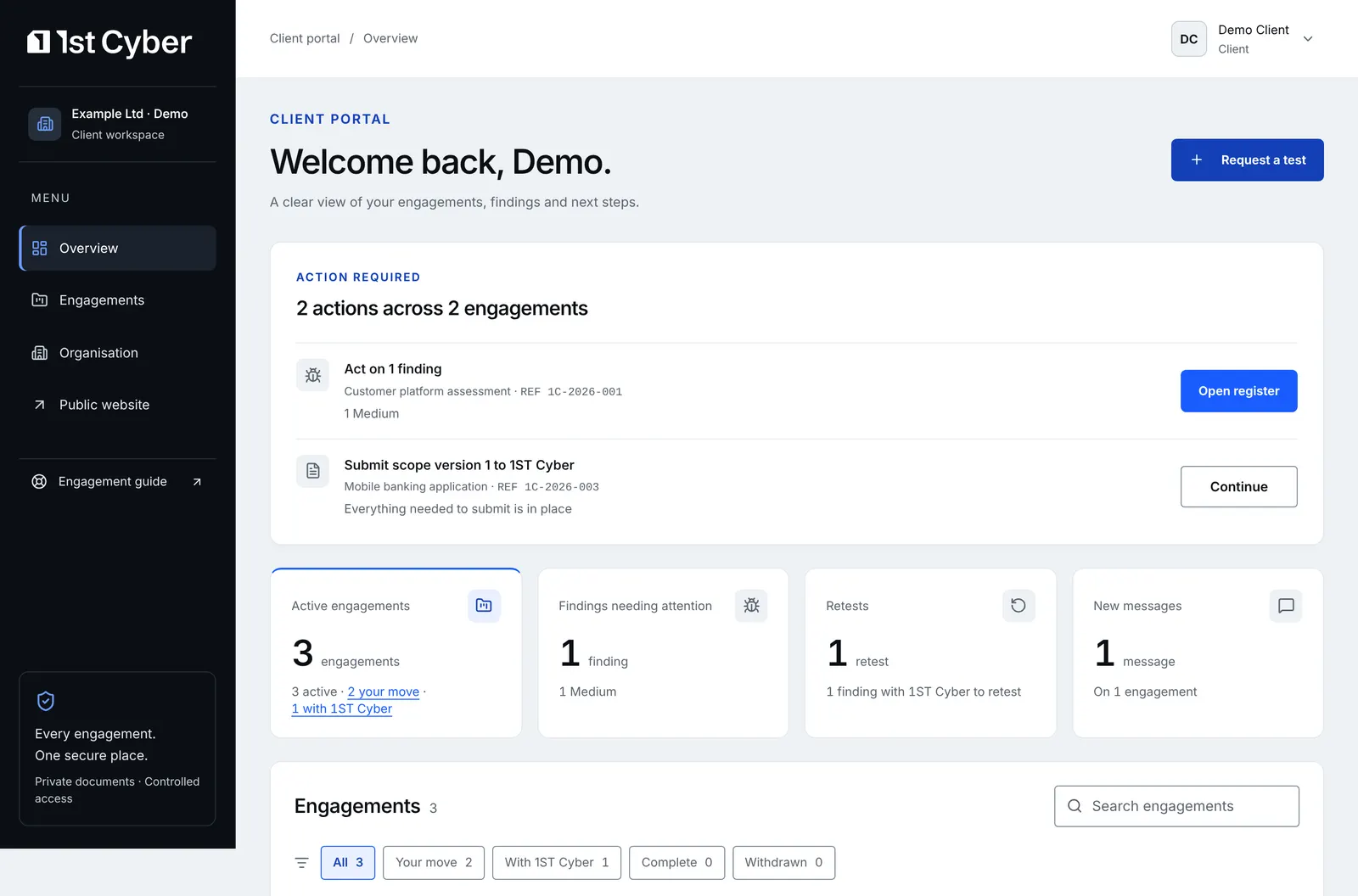The width and height of the screenshot is (1358, 896).
Task: Click the bug icon beside Act on 1 finding
Action: (x=312, y=375)
